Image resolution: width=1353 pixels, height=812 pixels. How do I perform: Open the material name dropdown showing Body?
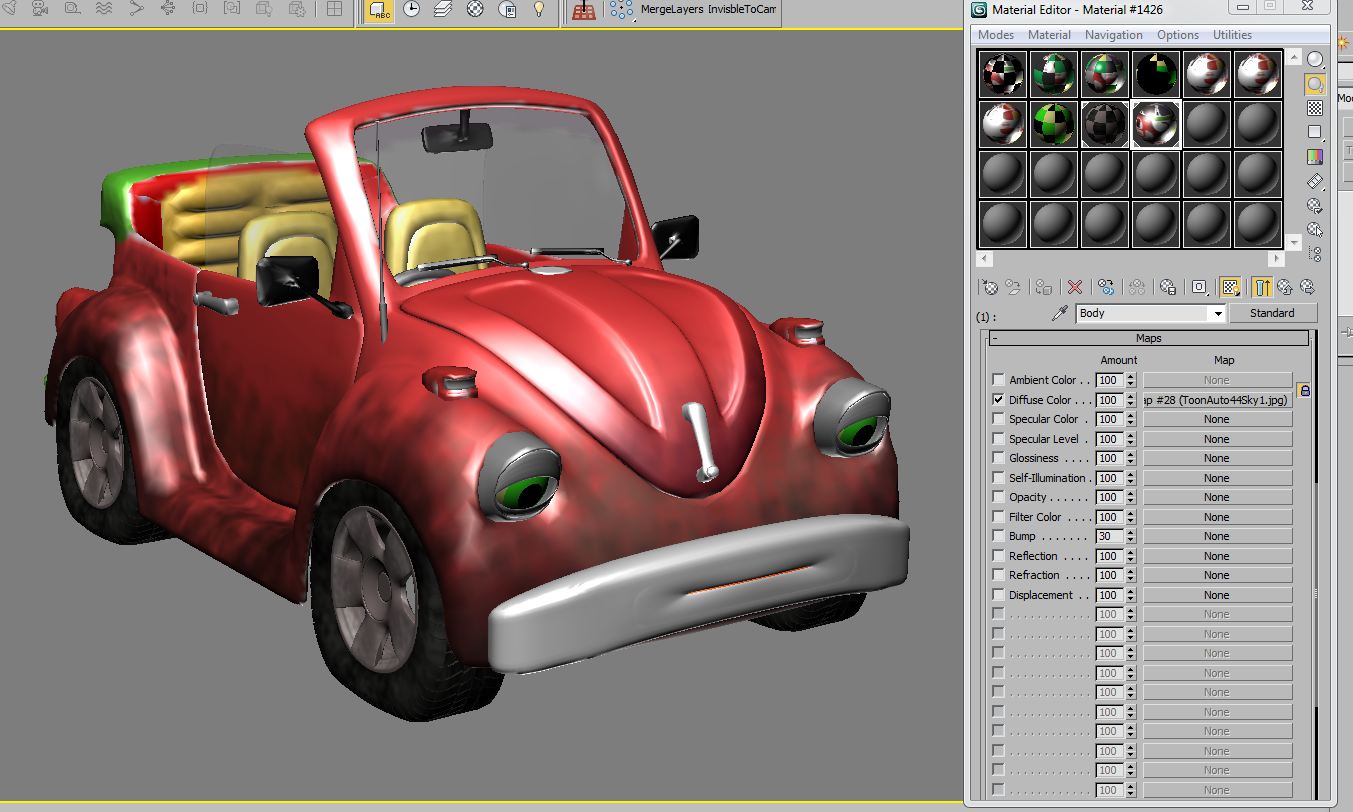[1217, 314]
